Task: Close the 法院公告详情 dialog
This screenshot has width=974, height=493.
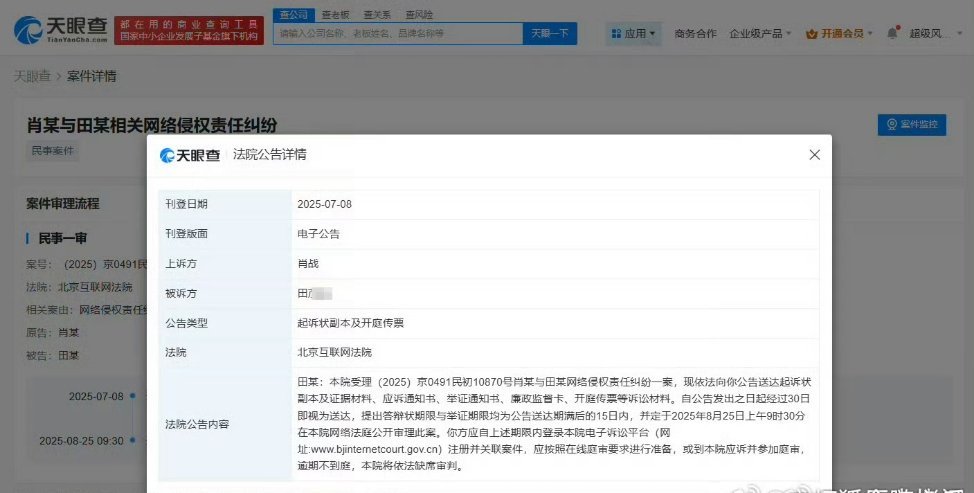Action: pyautogui.click(x=814, y=155)
